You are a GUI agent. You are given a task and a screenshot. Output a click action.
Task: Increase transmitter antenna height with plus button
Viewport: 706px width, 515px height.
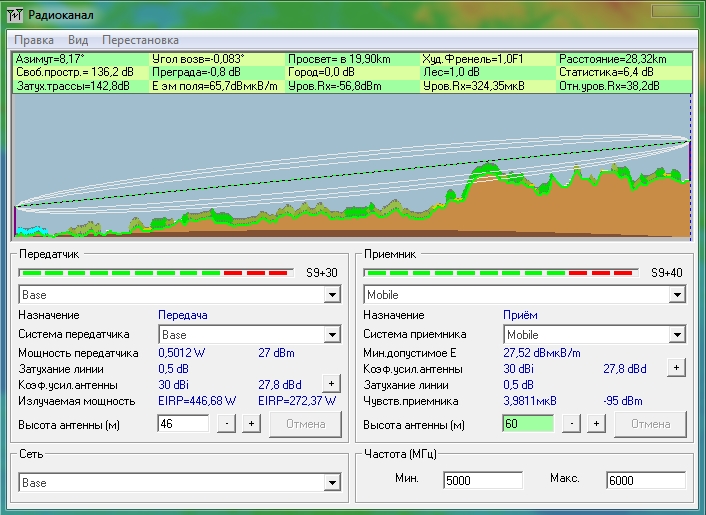click(x=251, y=424)
